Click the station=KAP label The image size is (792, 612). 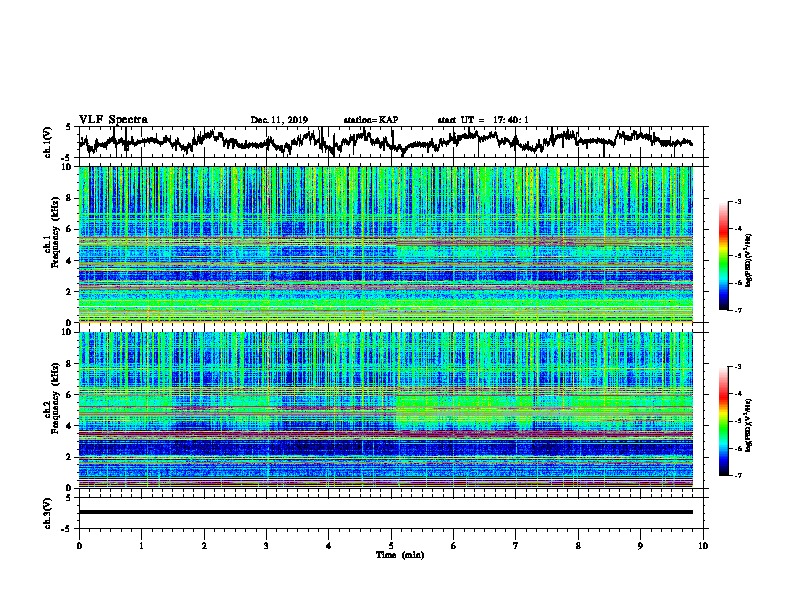(371, 120)
